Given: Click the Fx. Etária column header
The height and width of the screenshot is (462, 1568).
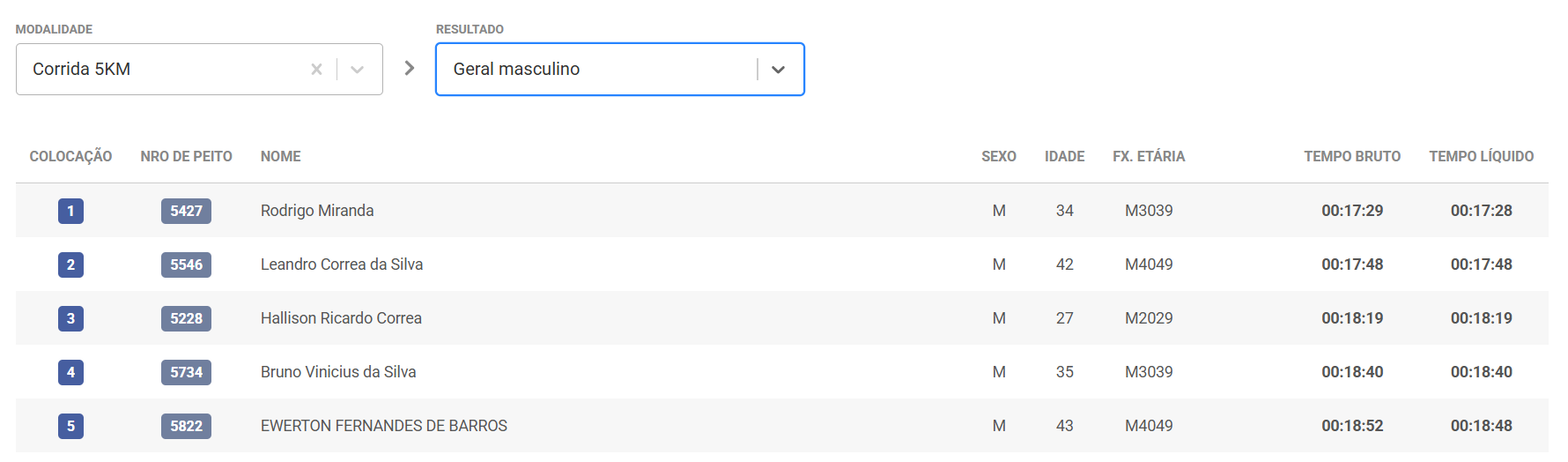Looking at the screenshot, I should click(1148, 156).
